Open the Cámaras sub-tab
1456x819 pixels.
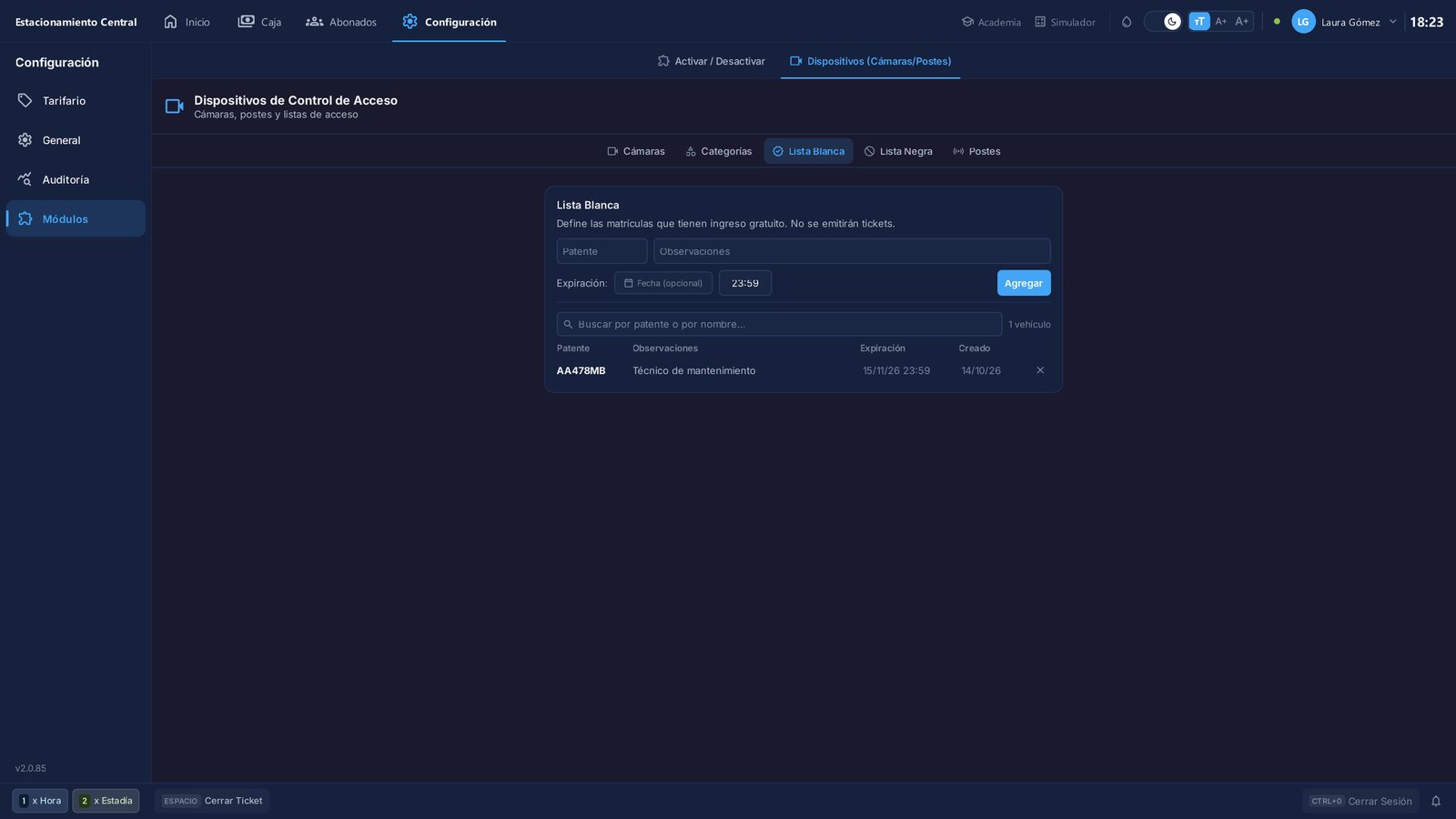coord(636,151)
